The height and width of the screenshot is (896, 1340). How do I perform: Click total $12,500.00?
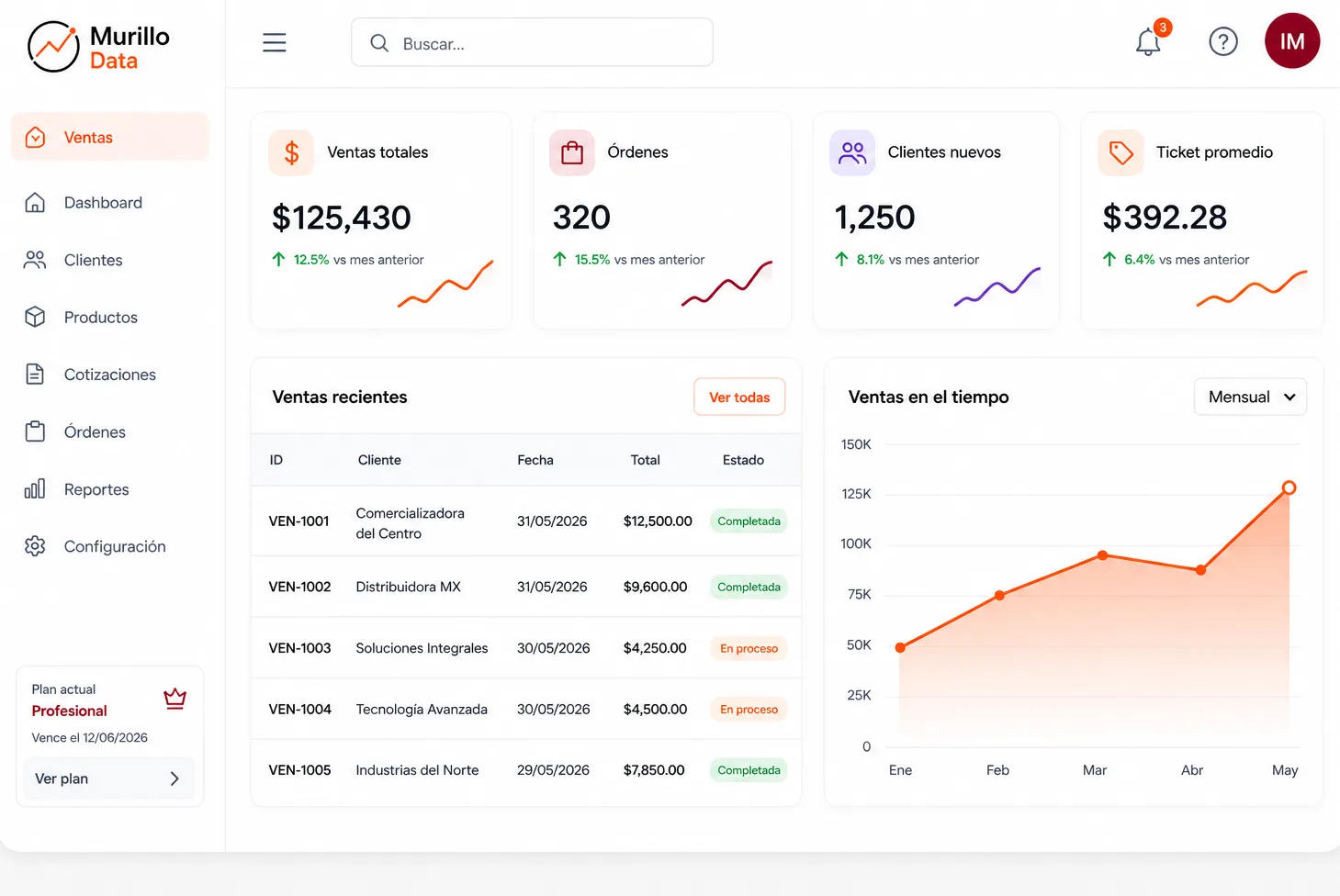(658, 521)
